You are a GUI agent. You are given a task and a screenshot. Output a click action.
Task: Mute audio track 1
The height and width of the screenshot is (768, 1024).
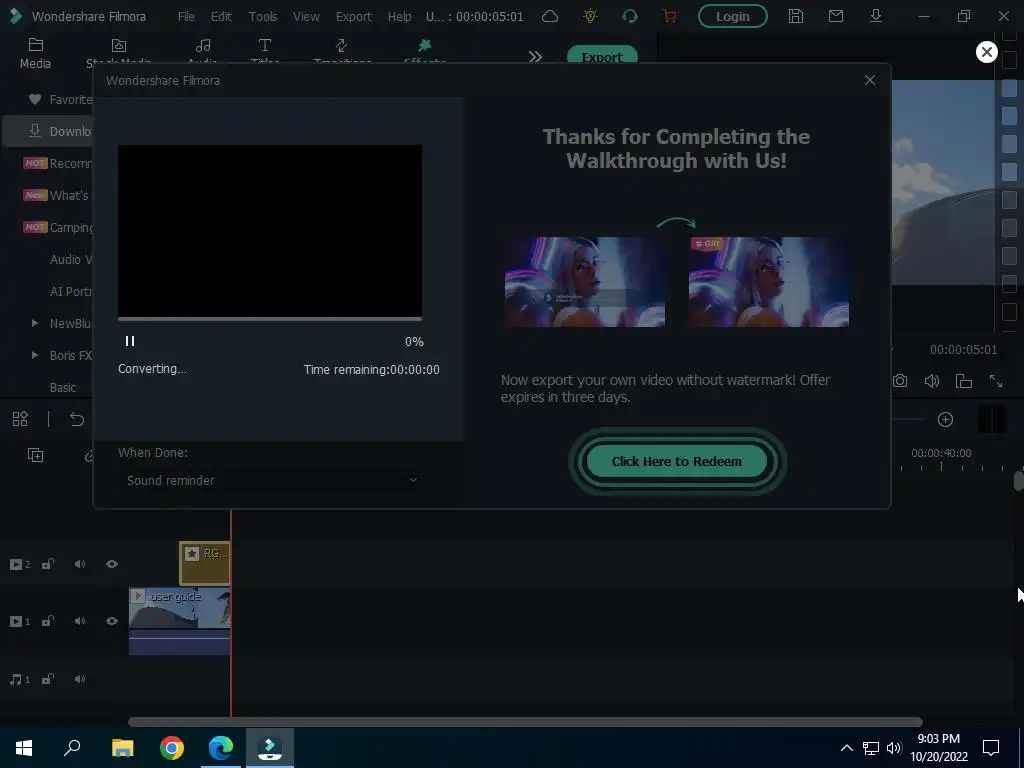click(x=80, y=679)
